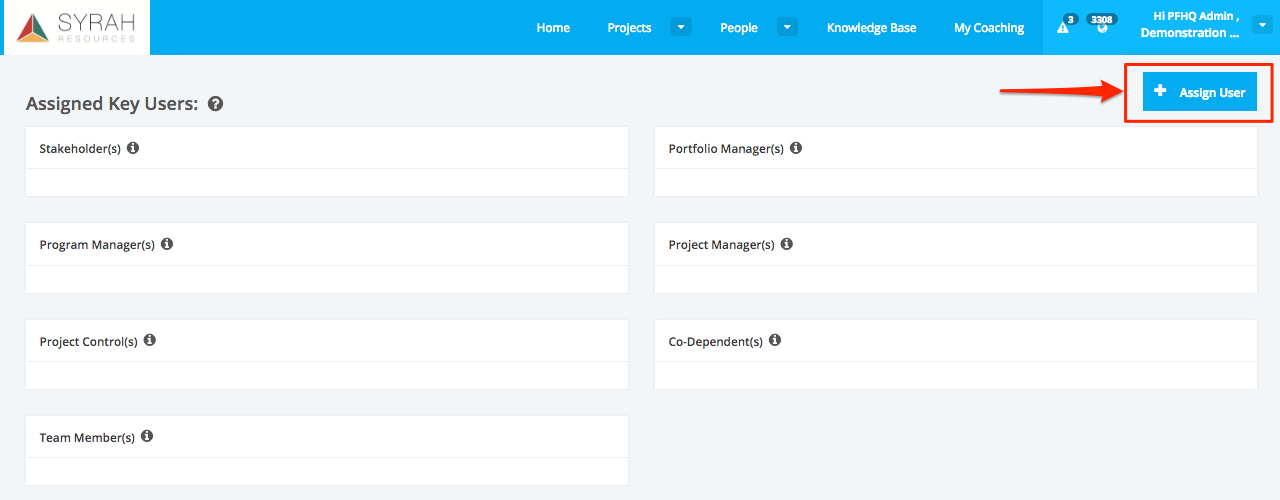Click the Portfolio Manager(s) label
This screenshot has width=1280, height=500.
726,149
